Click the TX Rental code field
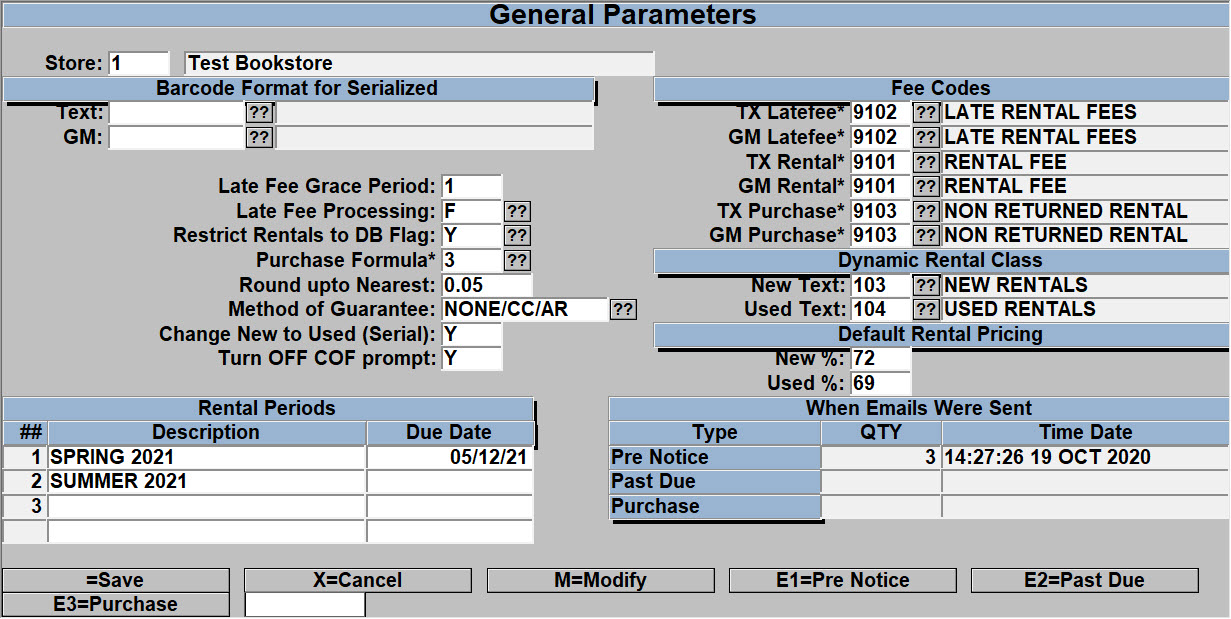Viewport: 1231px width, 619px height. pyautogui.click(x=881, y=162)
